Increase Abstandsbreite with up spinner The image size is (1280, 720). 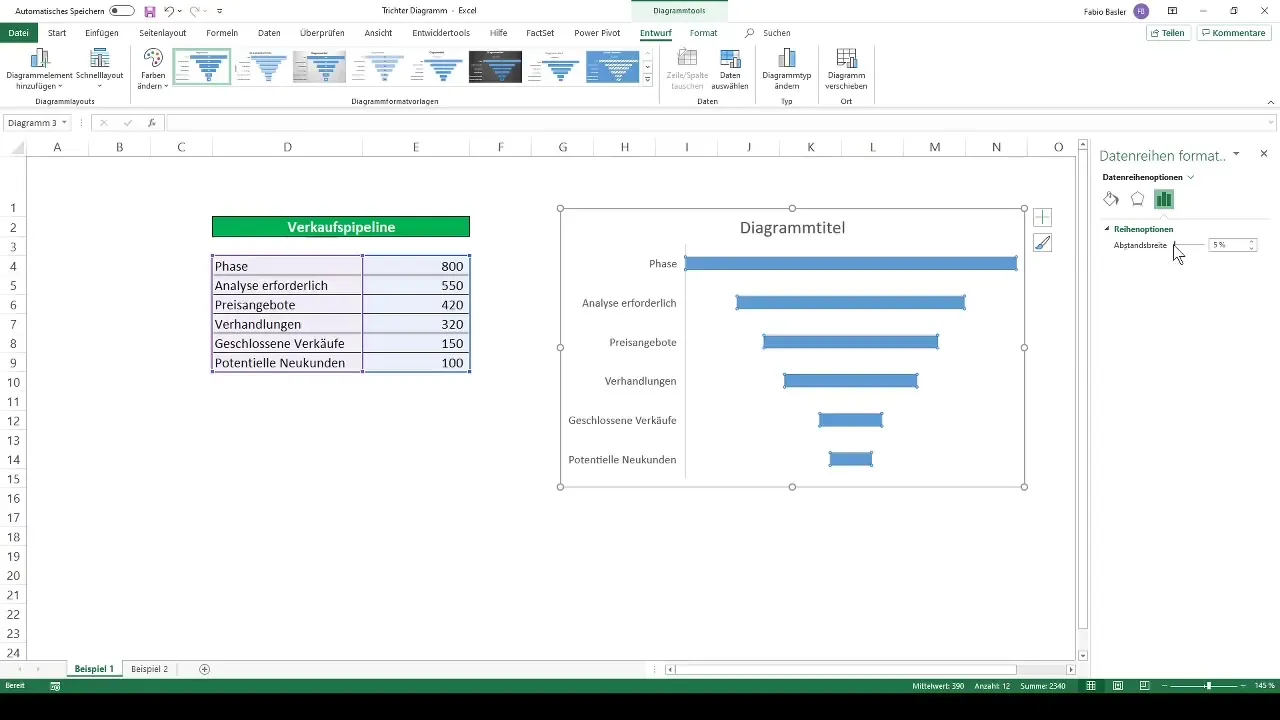[x=1252, y=242]
